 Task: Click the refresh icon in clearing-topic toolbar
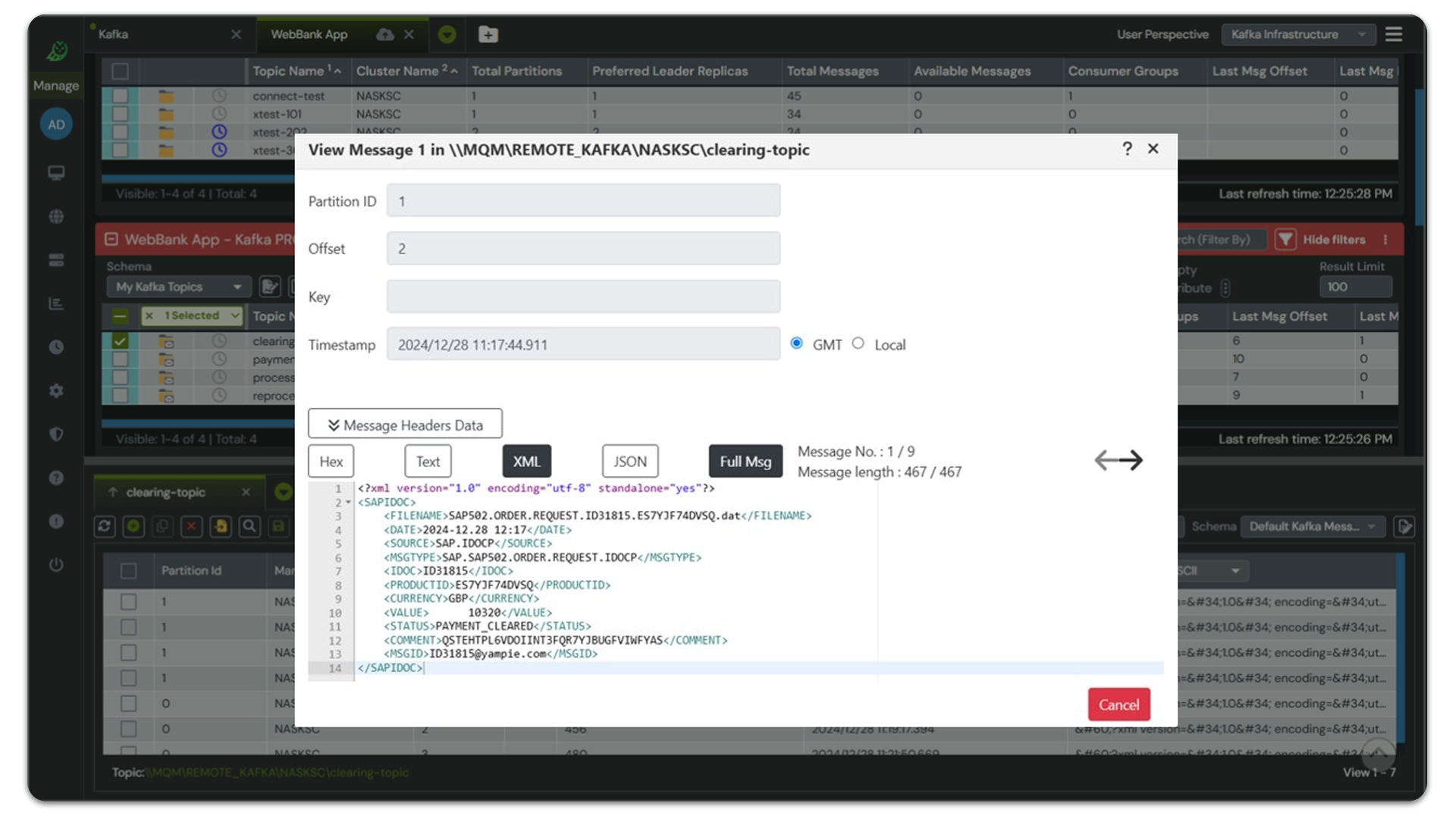(105, 526)
